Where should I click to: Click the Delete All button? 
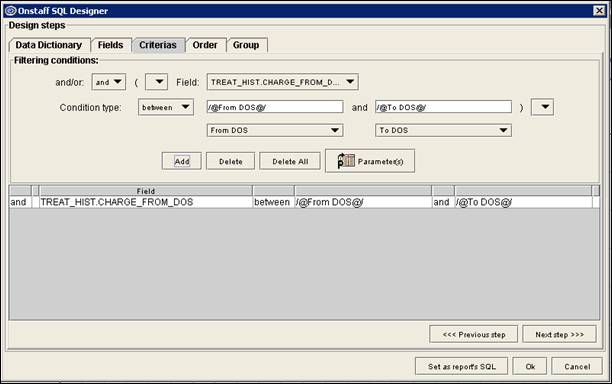point(290,161)
